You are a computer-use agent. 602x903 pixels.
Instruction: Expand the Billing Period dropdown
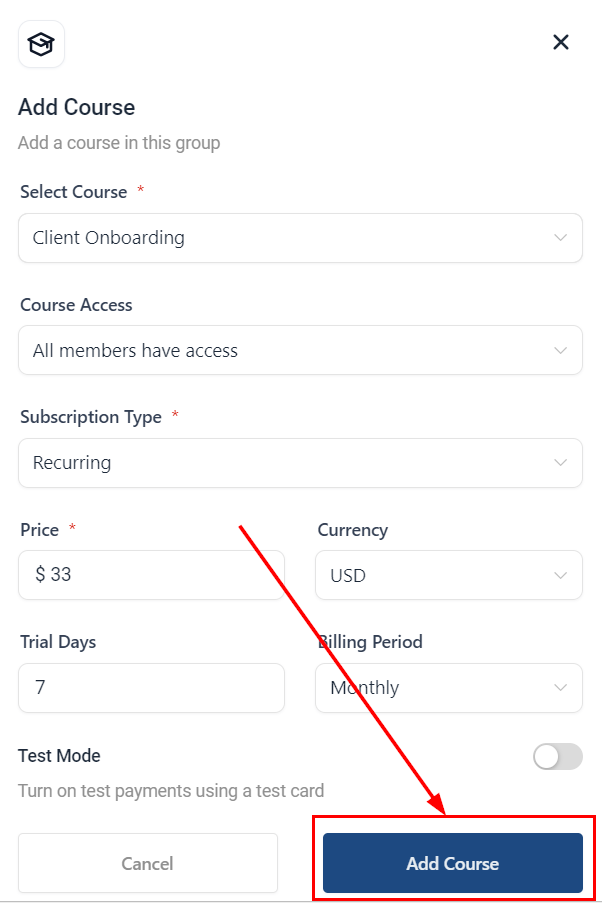click(x=448, y=688)
